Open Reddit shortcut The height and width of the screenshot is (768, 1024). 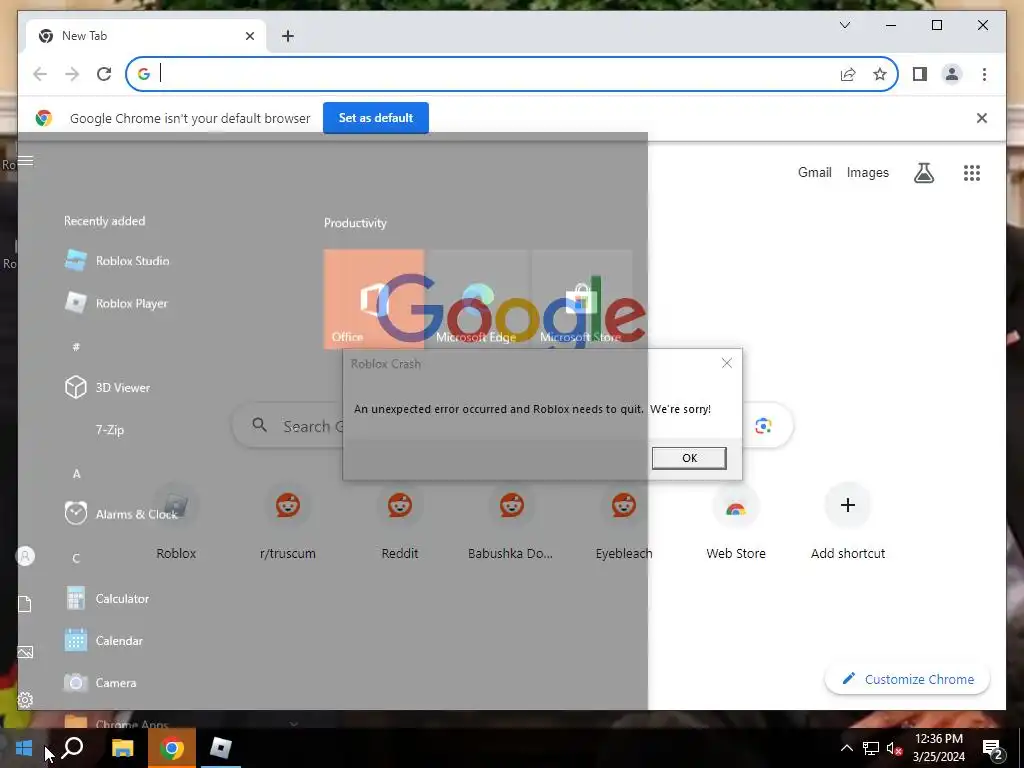click(400, 522)
